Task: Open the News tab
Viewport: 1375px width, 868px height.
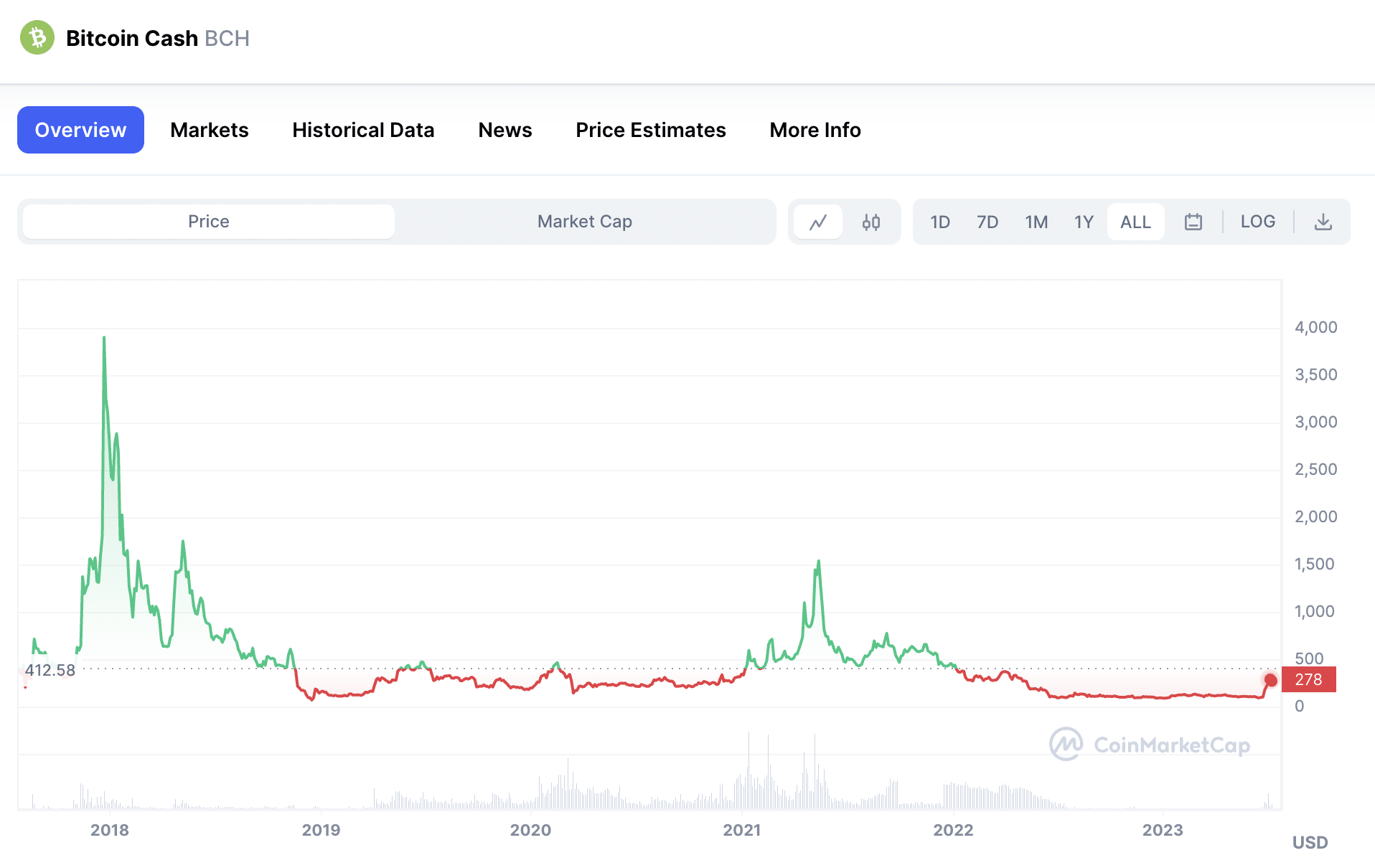Action: (505, 130)
